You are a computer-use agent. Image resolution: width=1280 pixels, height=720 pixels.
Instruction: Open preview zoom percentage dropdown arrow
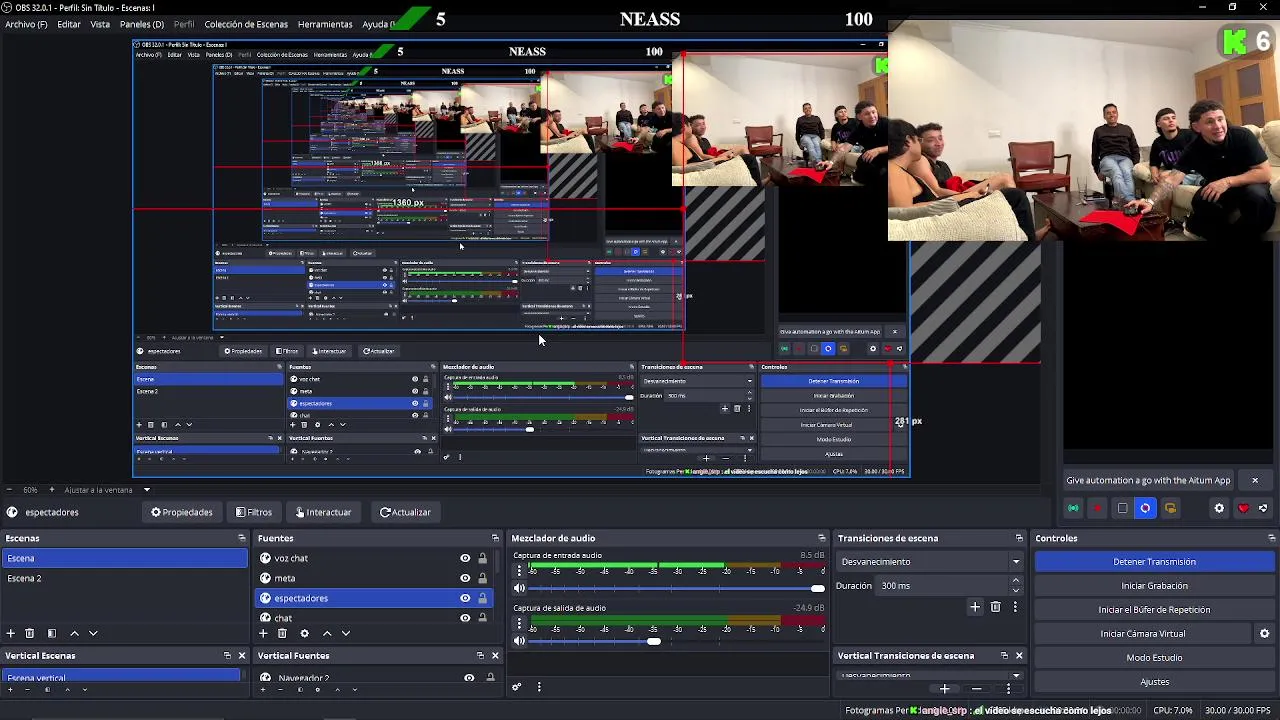tap(147, 490)
